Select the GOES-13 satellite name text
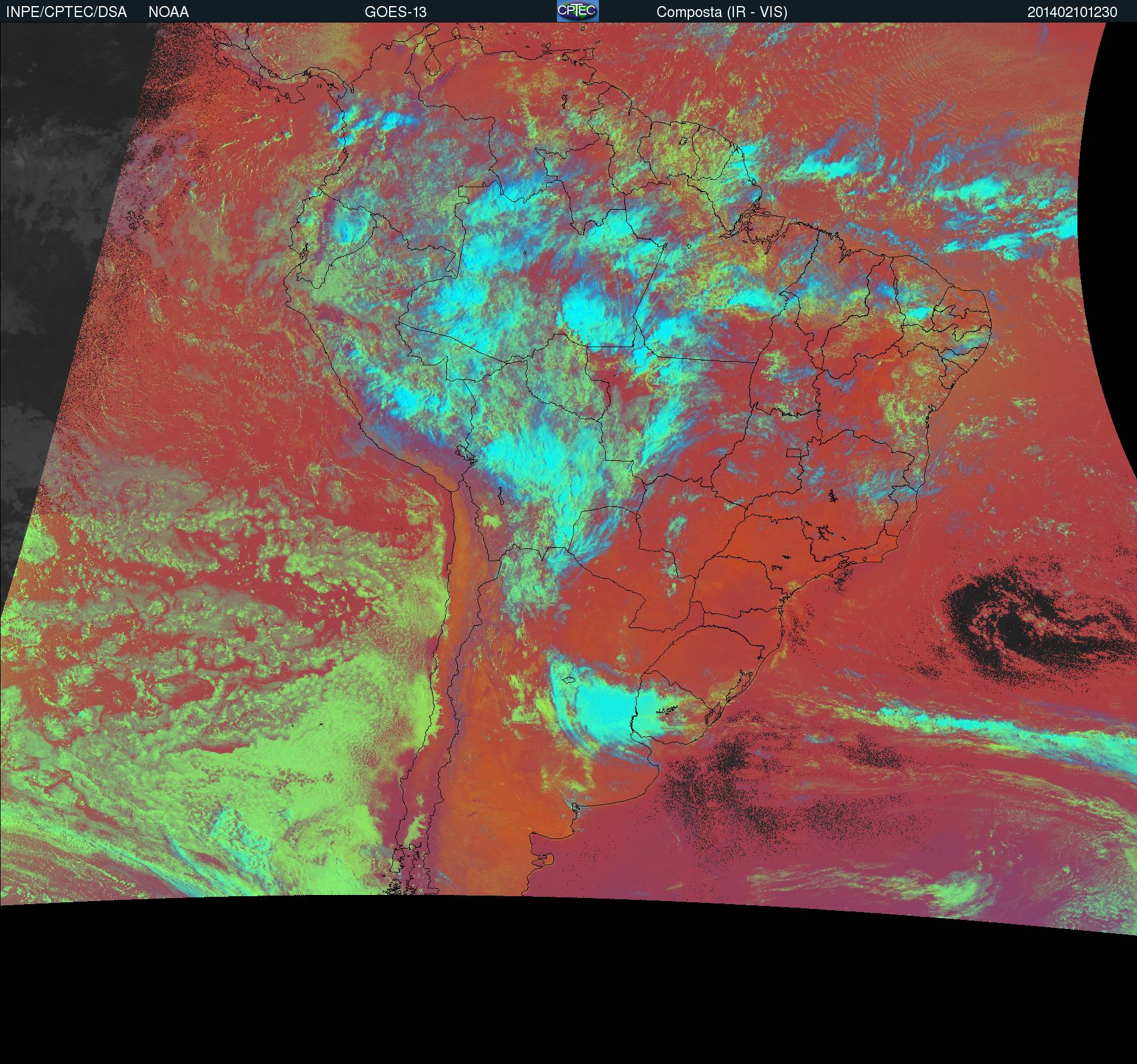The width and height of the screenshot is (1137, 1064). click(395, 12)
